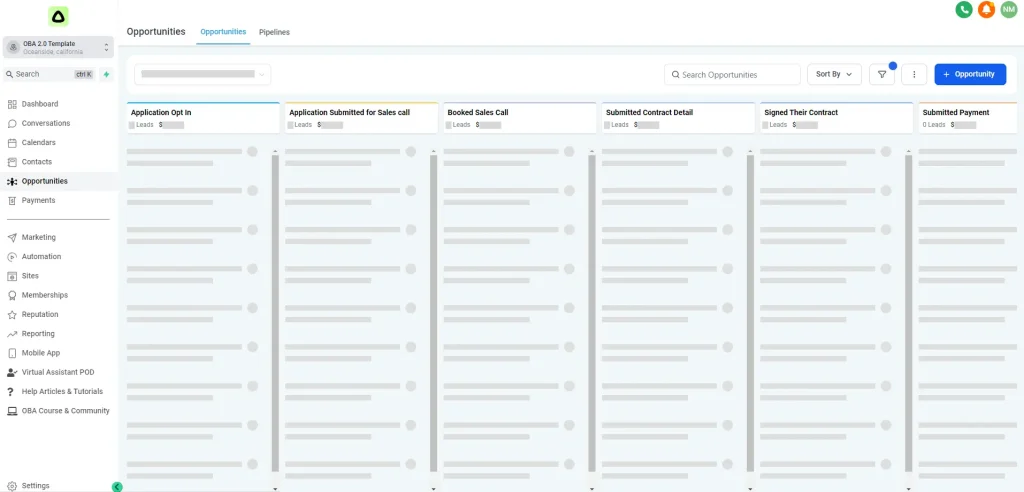This screenshot has height=492, width=1024.
Task: Open the OBA 2.0 Template account switcher
Action: (58, 47)
